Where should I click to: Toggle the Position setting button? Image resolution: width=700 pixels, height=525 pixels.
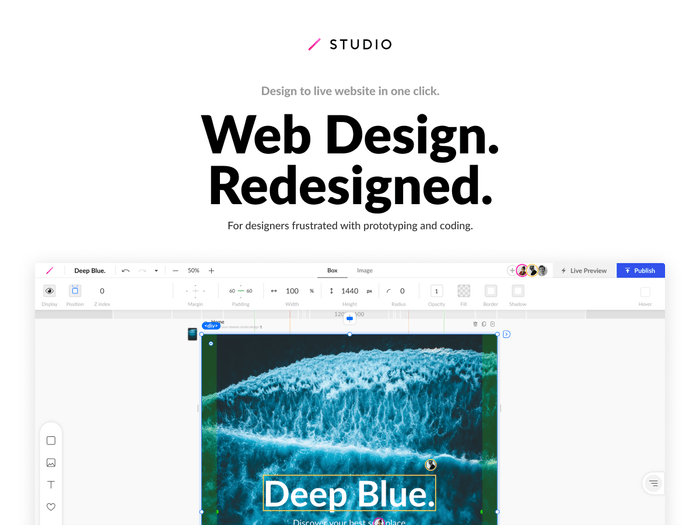click(75, 291)
